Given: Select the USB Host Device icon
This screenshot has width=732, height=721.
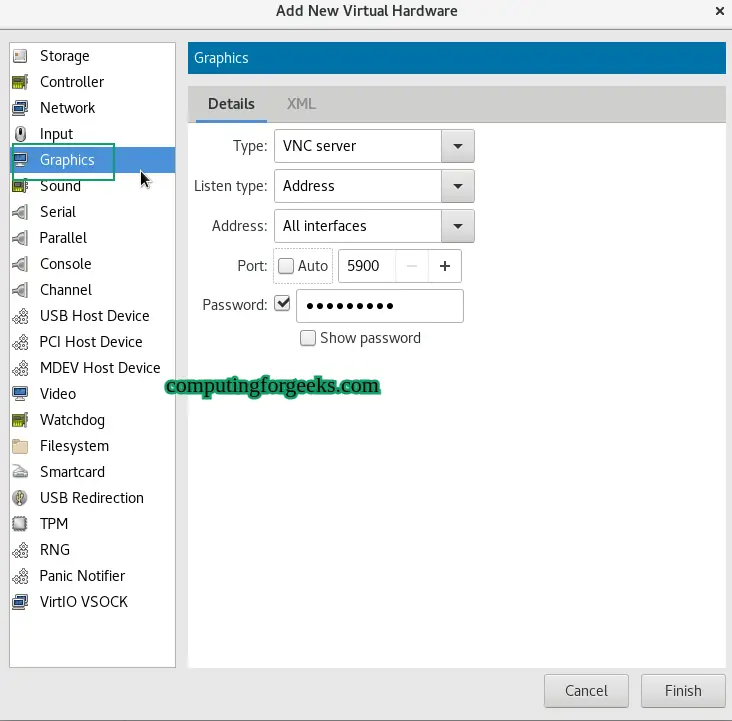Looking at the screenshot, I should click(20, 316).
